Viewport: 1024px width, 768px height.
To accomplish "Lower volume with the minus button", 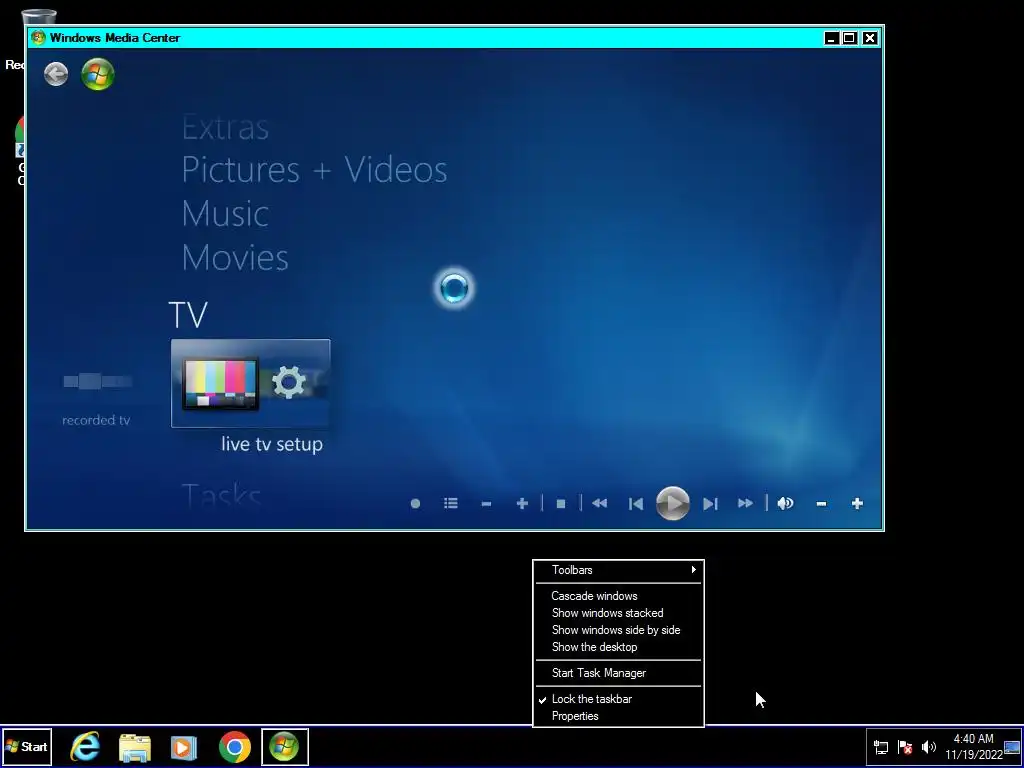I will (x=822, y=504).
